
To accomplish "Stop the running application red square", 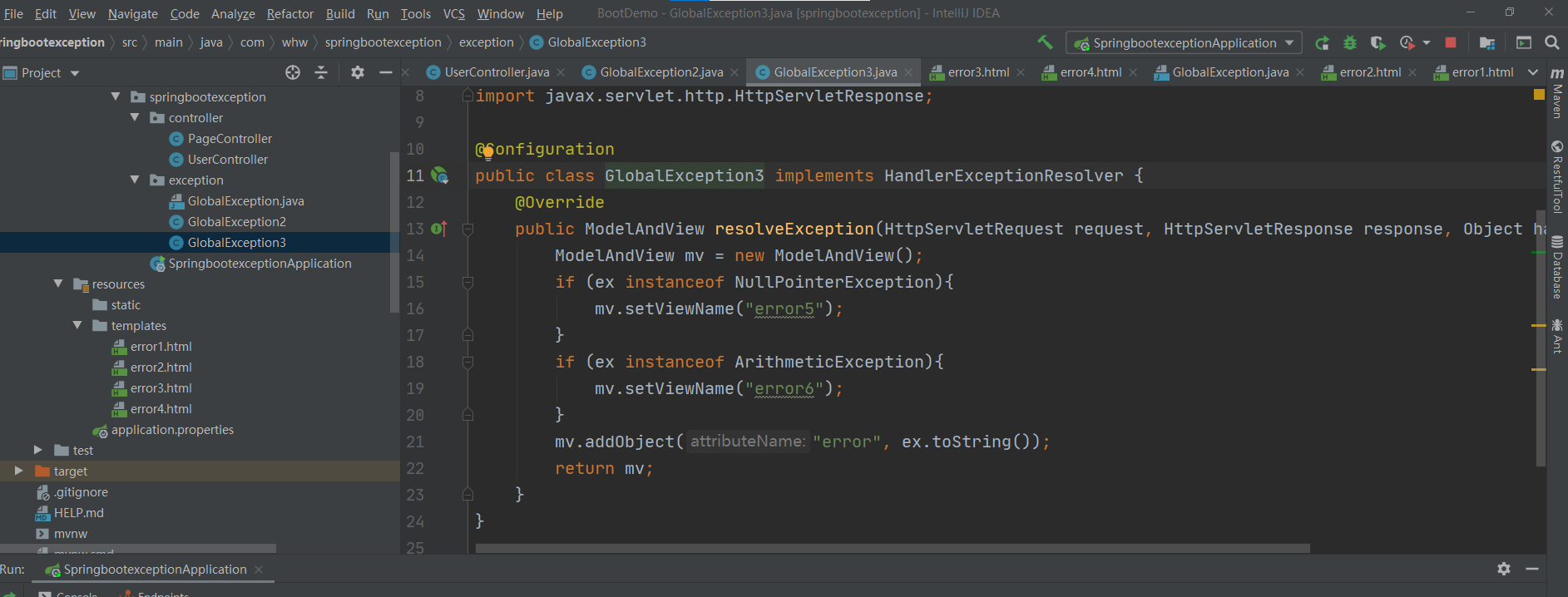I will pyautogui.click(x=1451, y=42).
